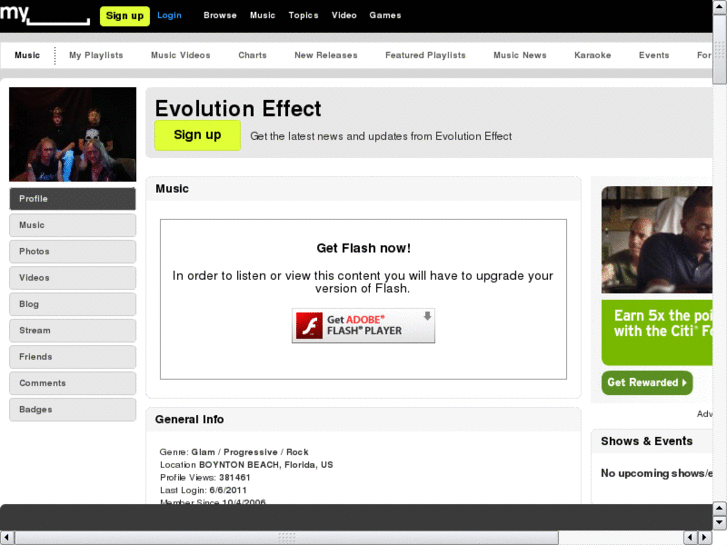Click the download arrow on Flash button
Screen dimensions: 727x545
point(427,316)
